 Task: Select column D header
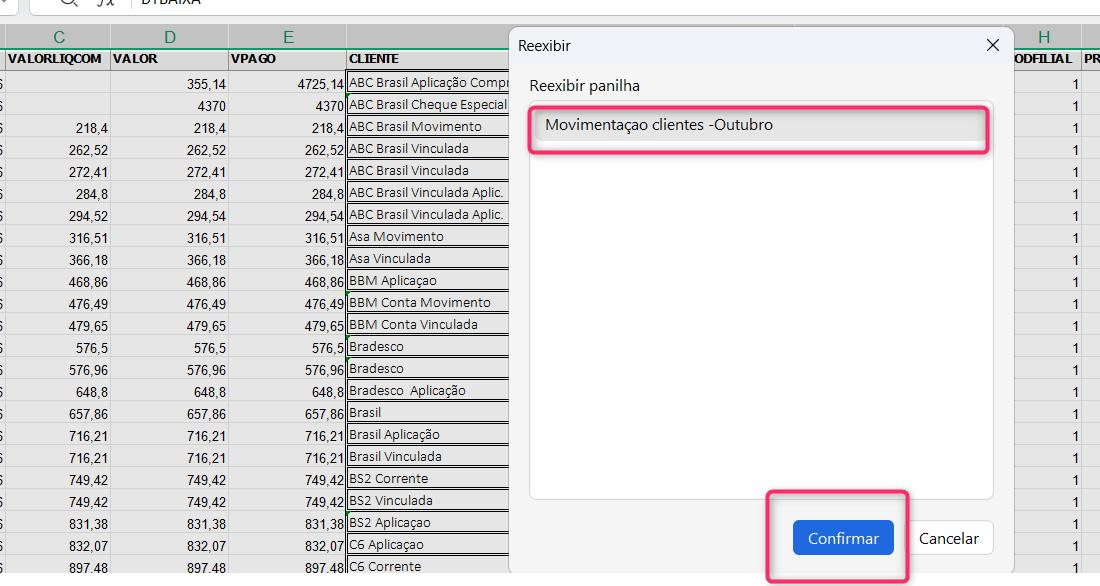point(170,37)
